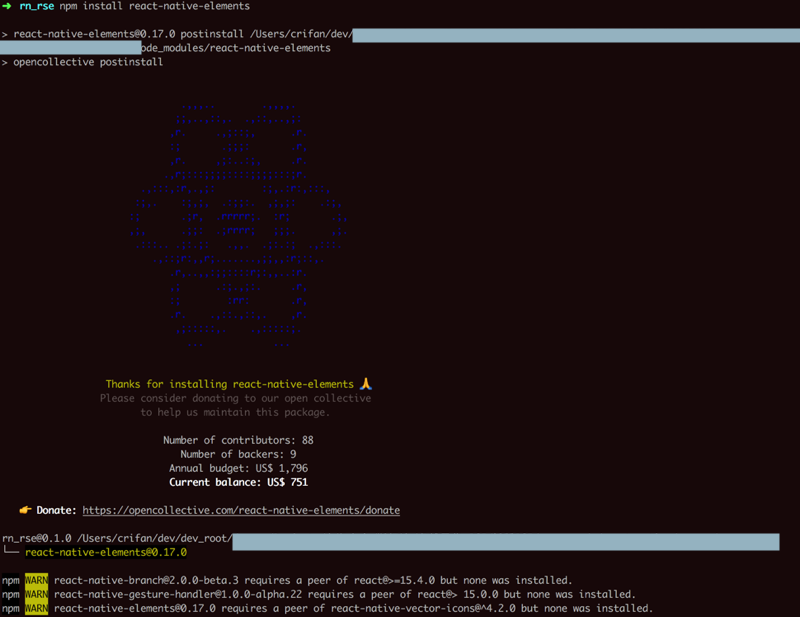Screen dimensions: 800x617
Task: Click WARN badge on react-native-gesture-handler line
Action: point(36,594)
